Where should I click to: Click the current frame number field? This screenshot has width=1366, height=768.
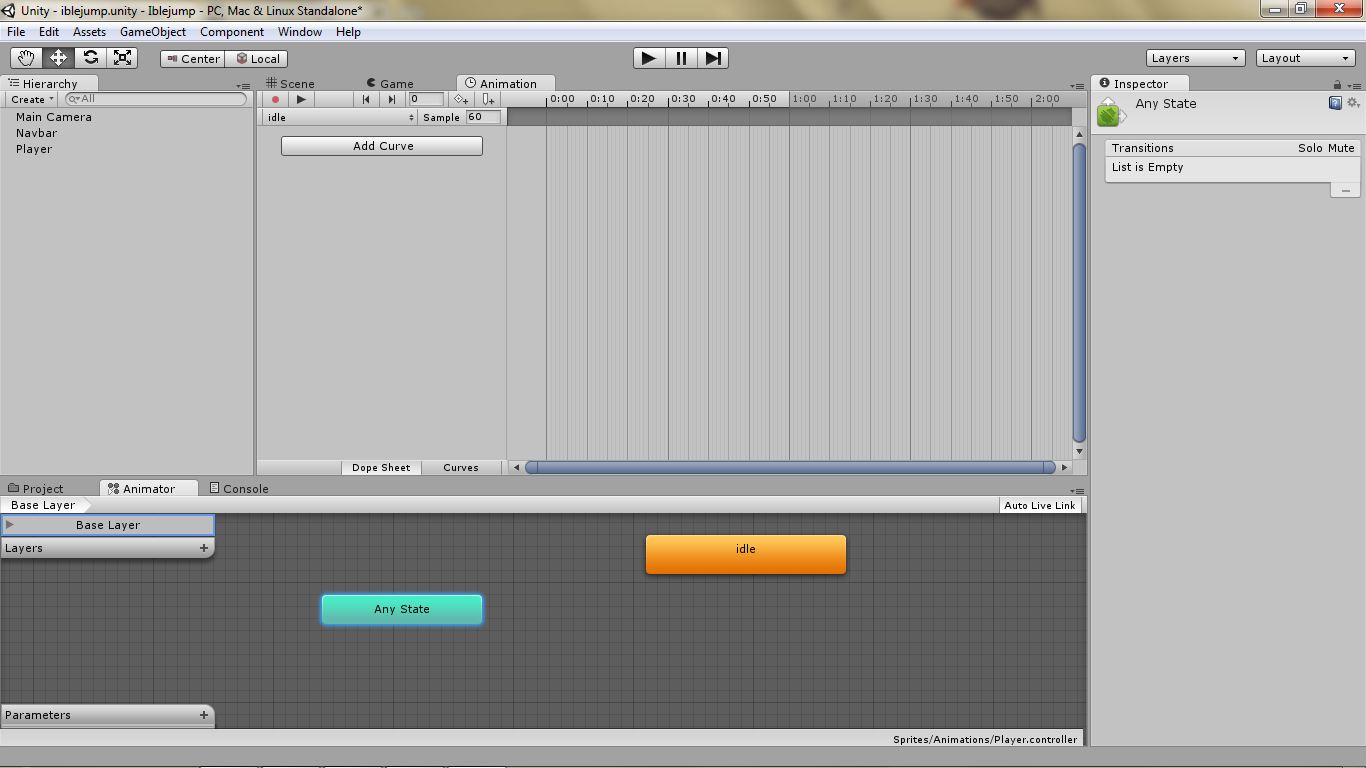(426, 99)
